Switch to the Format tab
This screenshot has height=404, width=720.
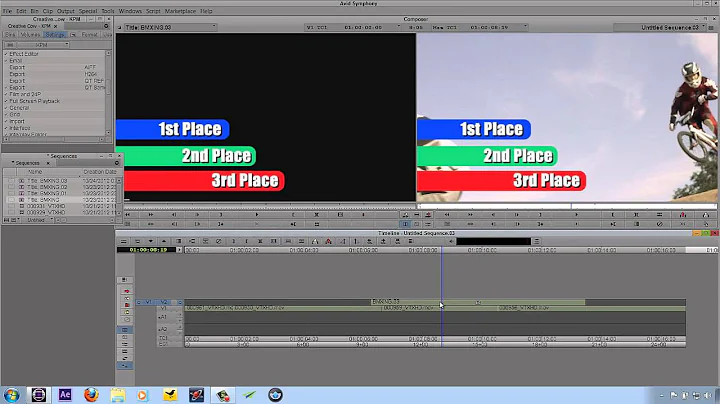(90, 35)
